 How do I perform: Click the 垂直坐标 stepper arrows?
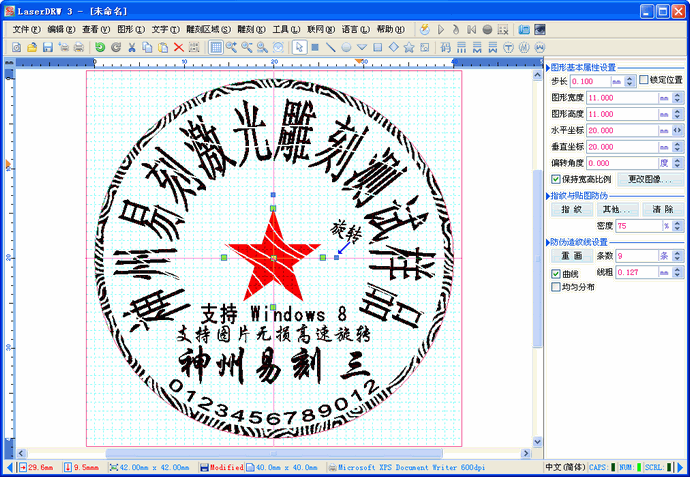coord(678,147)
